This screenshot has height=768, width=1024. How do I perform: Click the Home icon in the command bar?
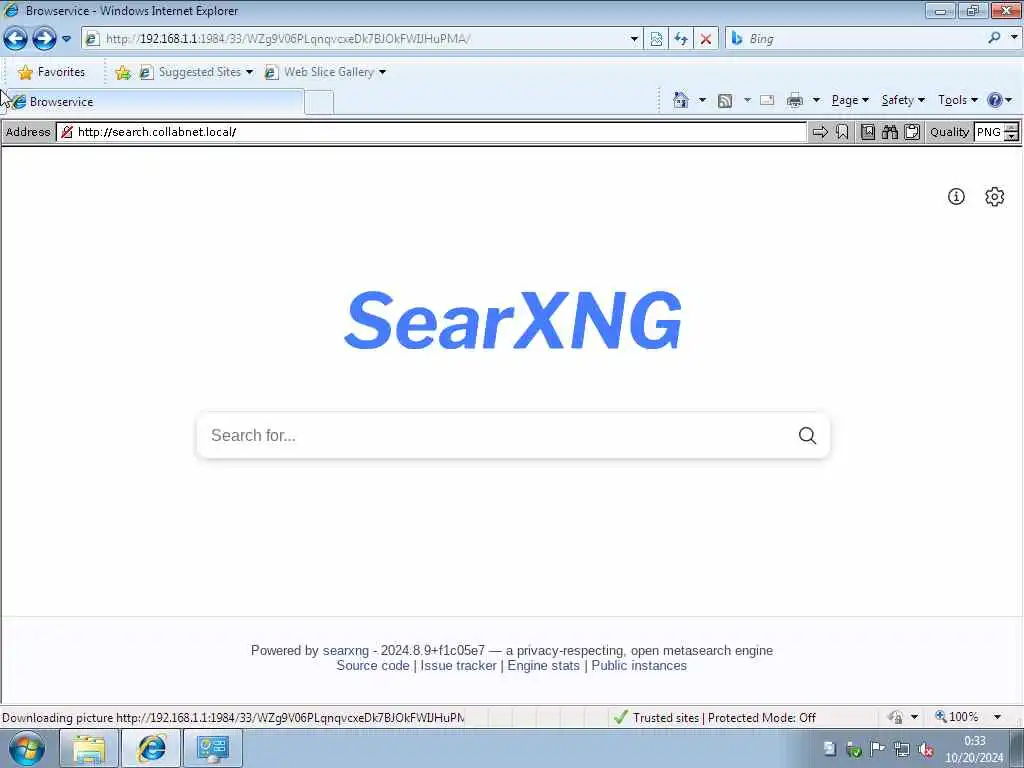pos(680,100)
